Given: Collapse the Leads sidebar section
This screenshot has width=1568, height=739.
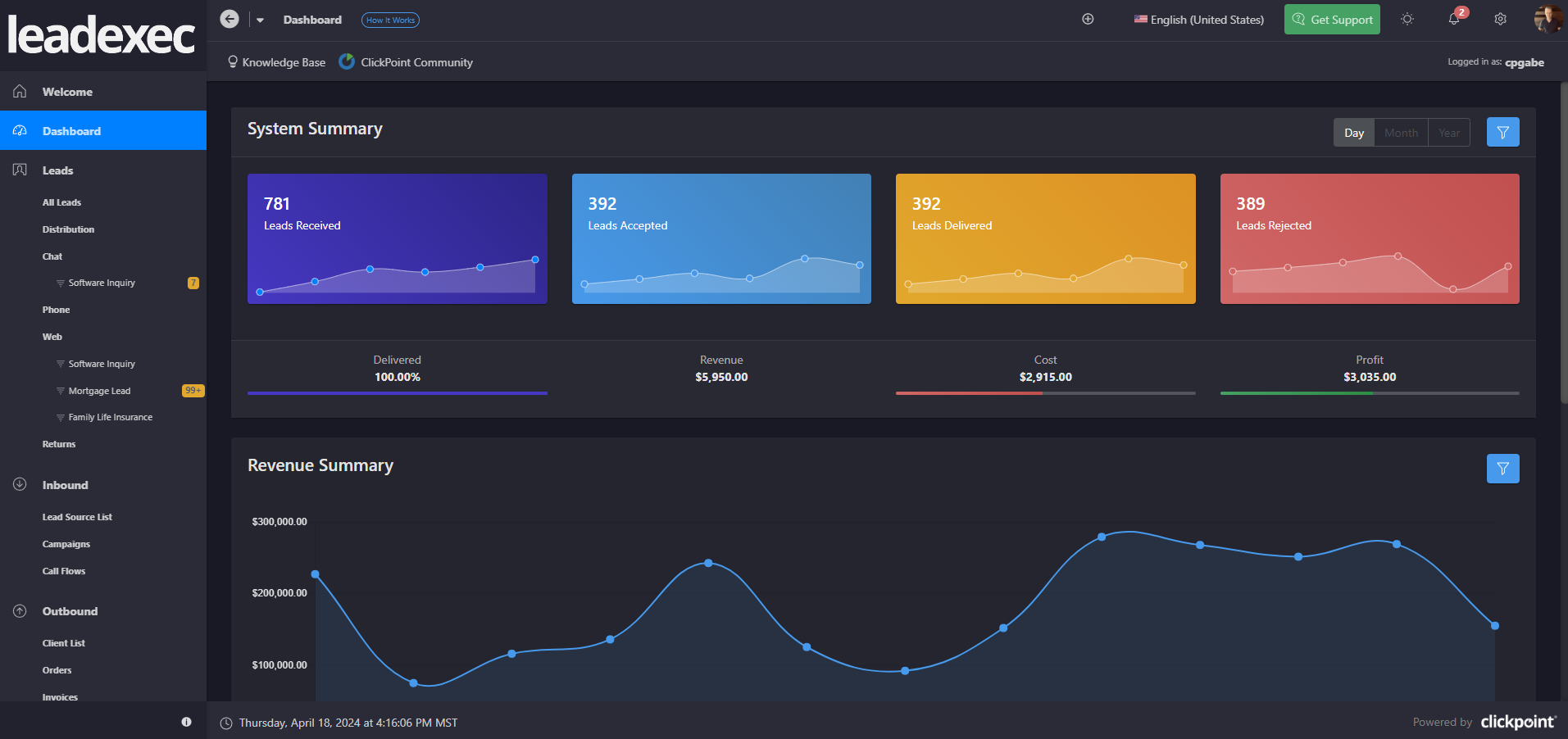Looking at the screenshot, I should click(x=103, y=170).
